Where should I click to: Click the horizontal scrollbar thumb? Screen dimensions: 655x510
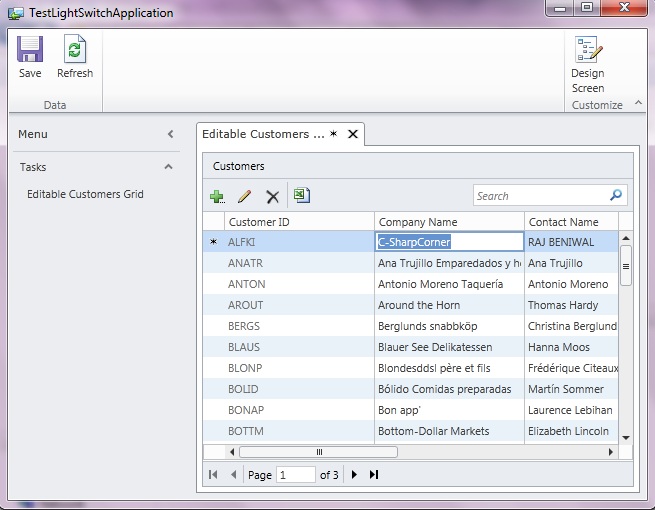point(318,452)
